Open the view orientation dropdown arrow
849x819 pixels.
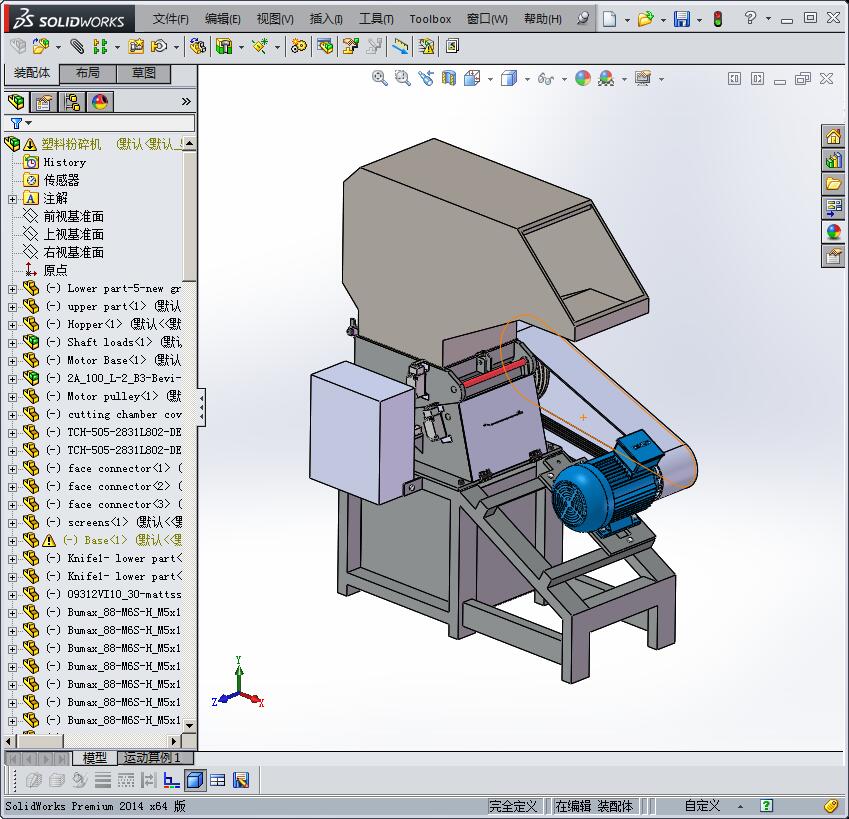pyautogui.click(x=491, y=80)
